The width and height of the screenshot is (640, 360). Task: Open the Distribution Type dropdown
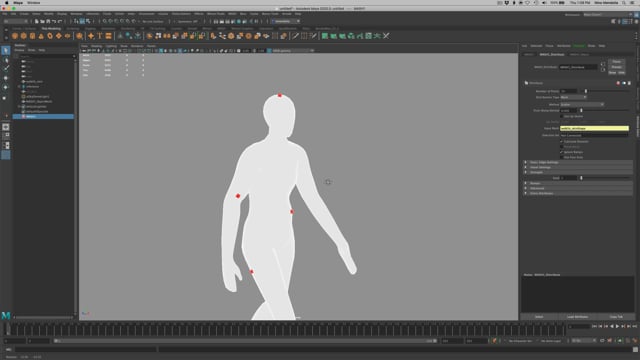click(x=573, y=98)
